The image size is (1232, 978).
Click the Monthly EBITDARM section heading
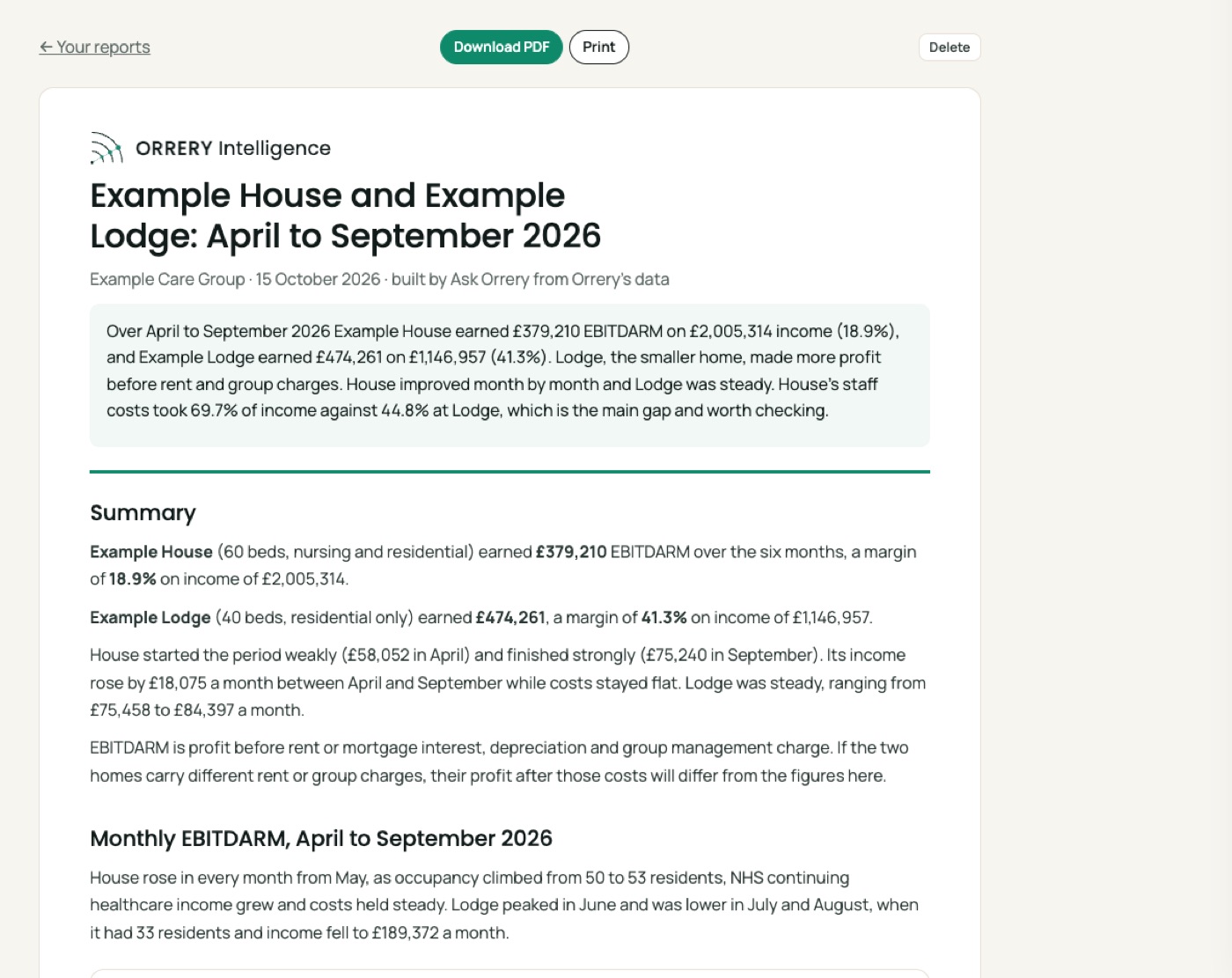(x=321, y=838)
